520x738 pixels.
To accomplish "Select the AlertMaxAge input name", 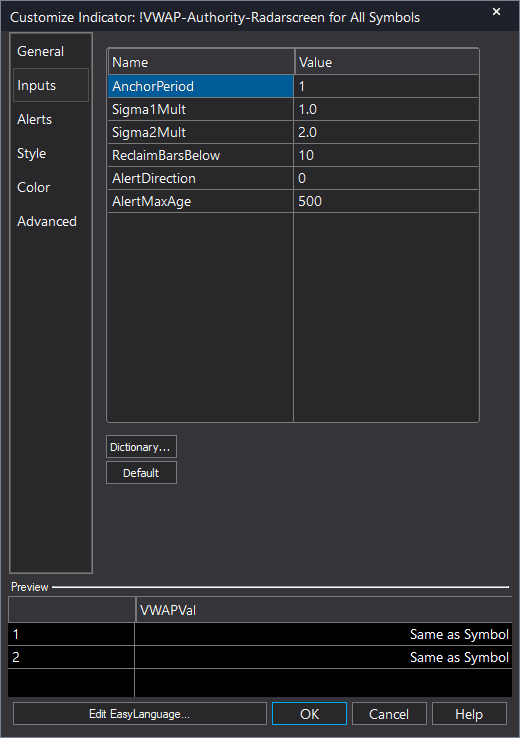I will (x=200, y=201).
